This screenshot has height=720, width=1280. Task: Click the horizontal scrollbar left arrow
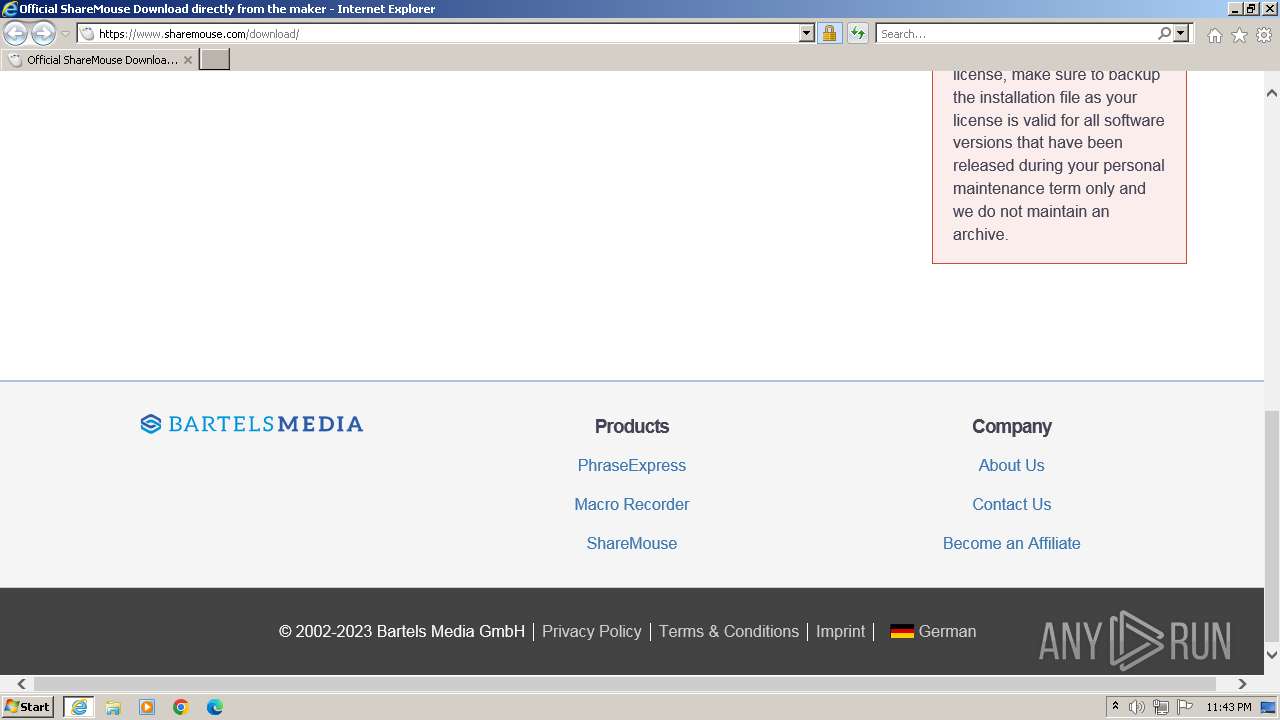tap(21, 684)
